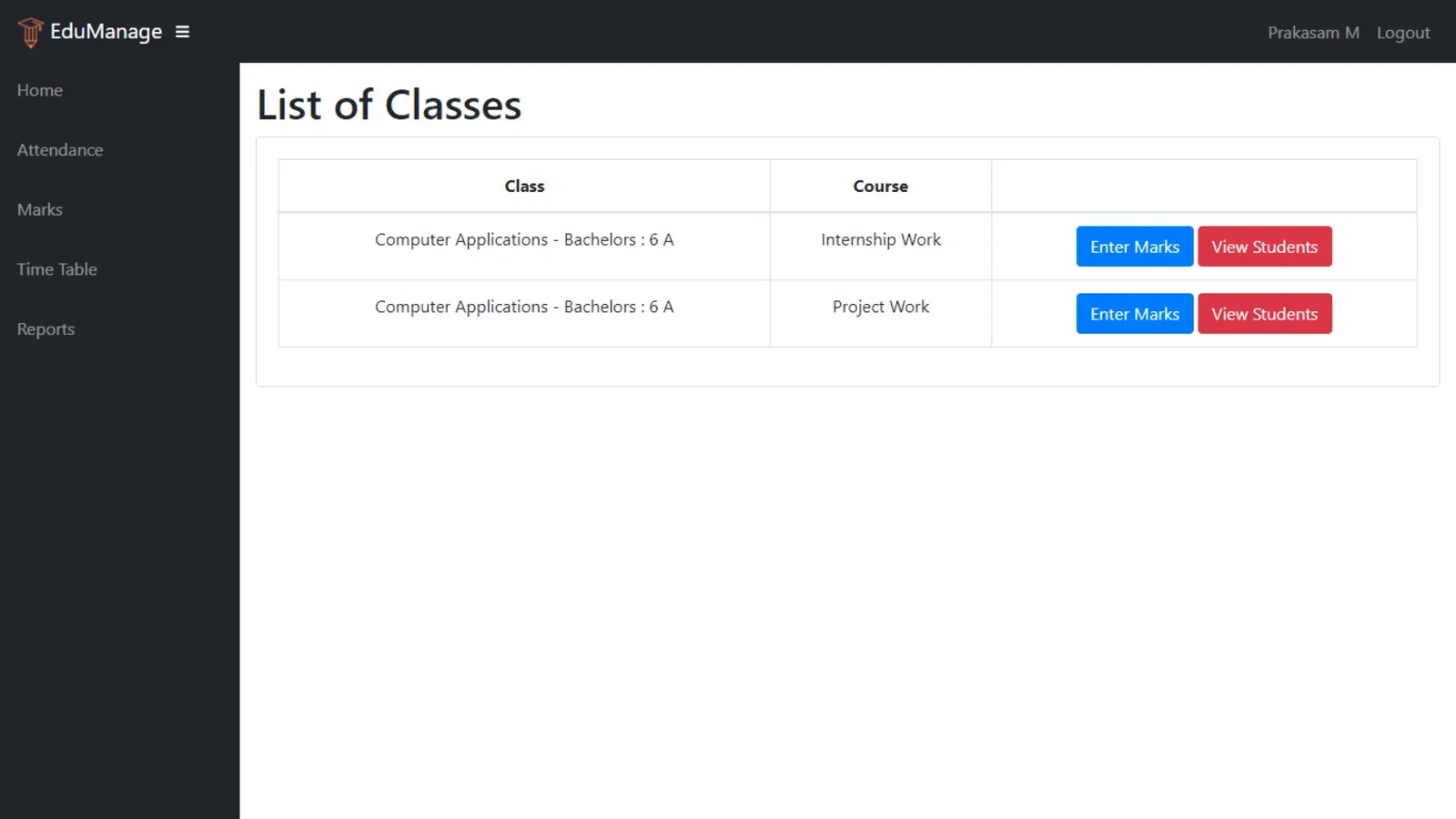
Task: Go to the Reports section
Action: point(45,329)
